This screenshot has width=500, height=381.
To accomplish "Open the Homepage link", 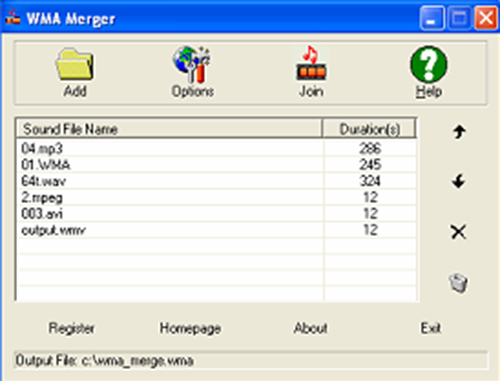I will [190, 329].
